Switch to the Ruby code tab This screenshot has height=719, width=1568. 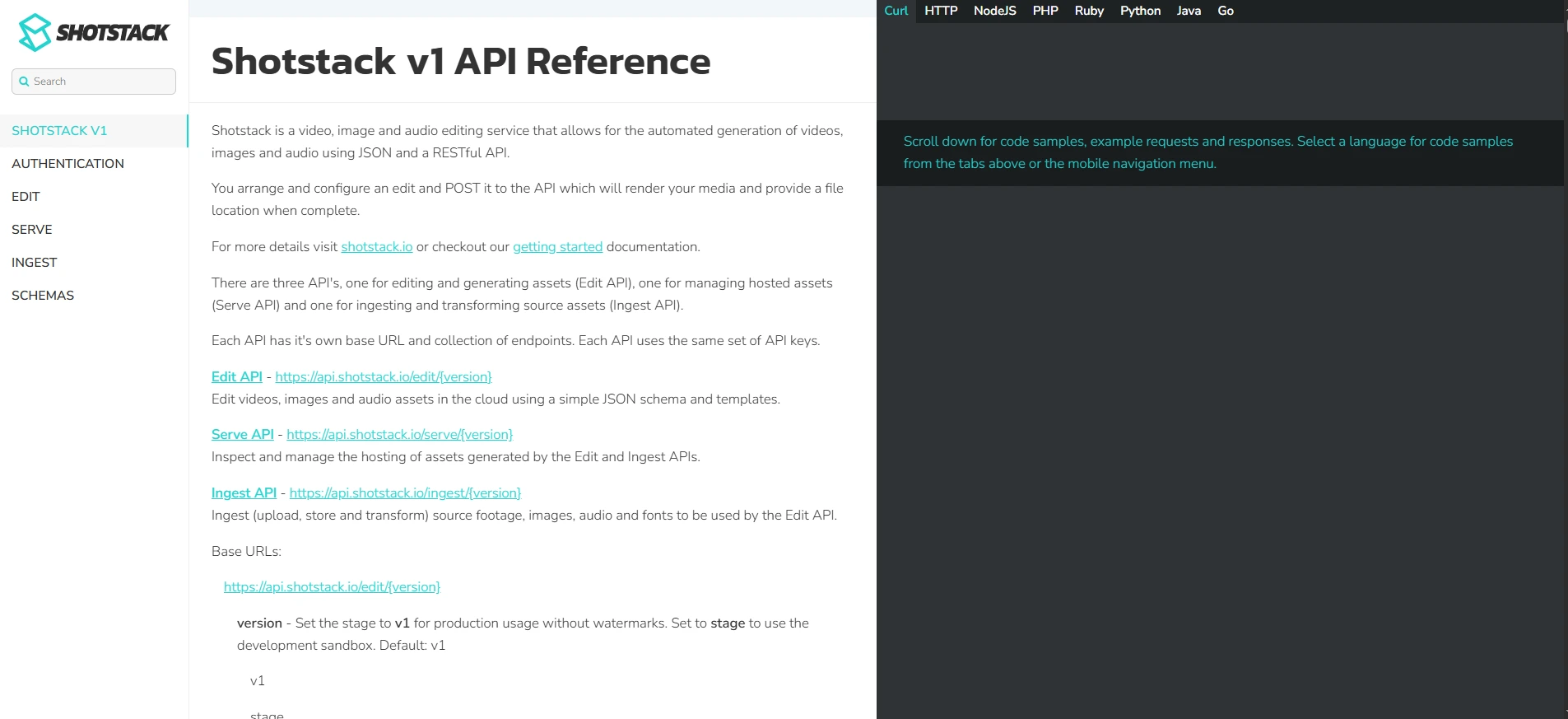pyautogui.click(x=1089, y=11)
